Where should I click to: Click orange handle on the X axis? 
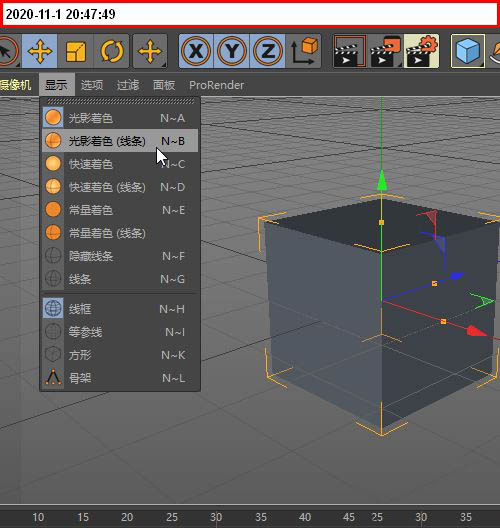click(x=443, y=322)
